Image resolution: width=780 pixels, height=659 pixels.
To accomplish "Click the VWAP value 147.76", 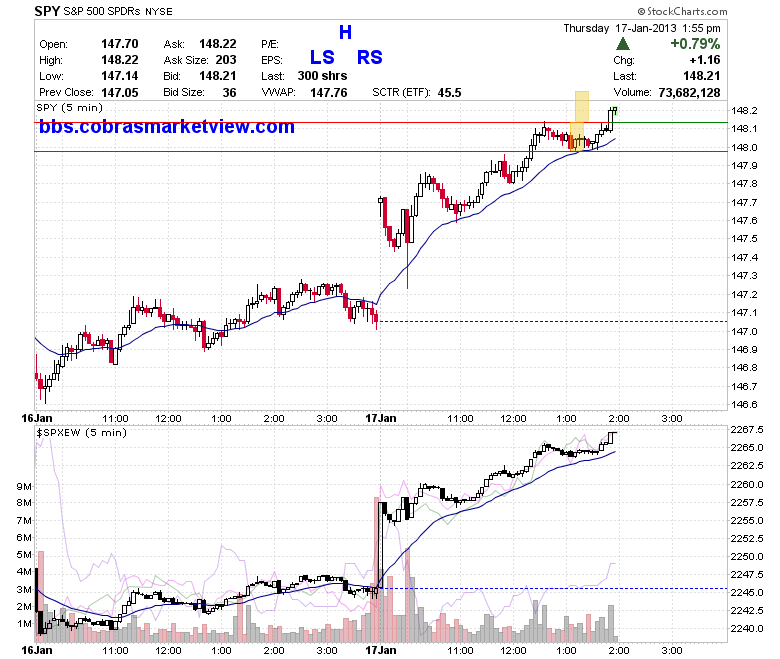I will [328, 92].
